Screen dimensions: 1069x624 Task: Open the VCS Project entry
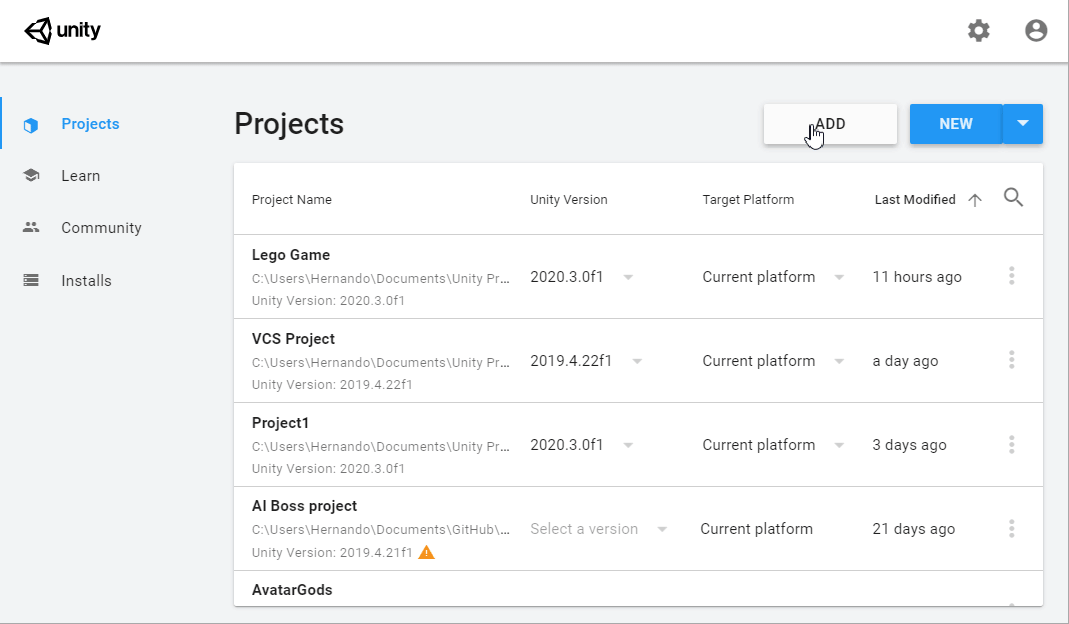tap(293, 339)
